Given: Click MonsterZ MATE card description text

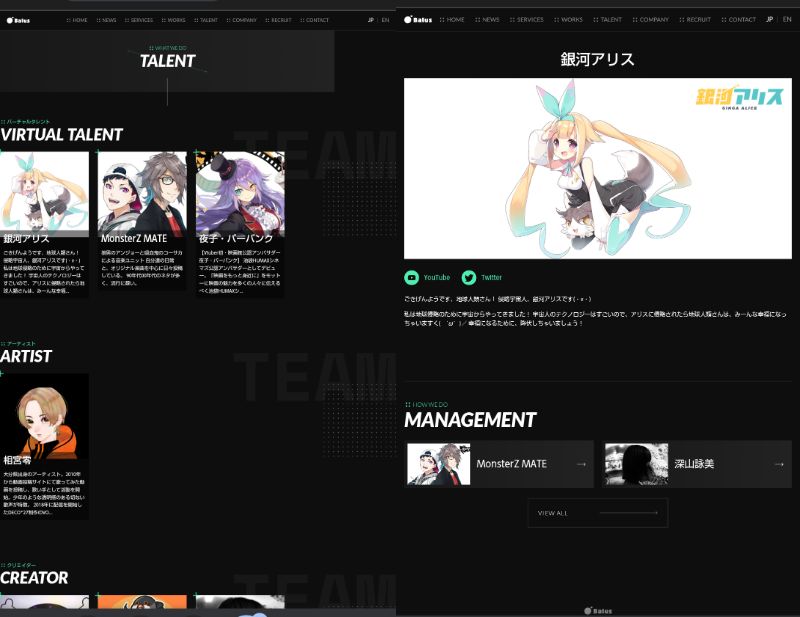Looking at the screenshot, I should tap(142, 267).
